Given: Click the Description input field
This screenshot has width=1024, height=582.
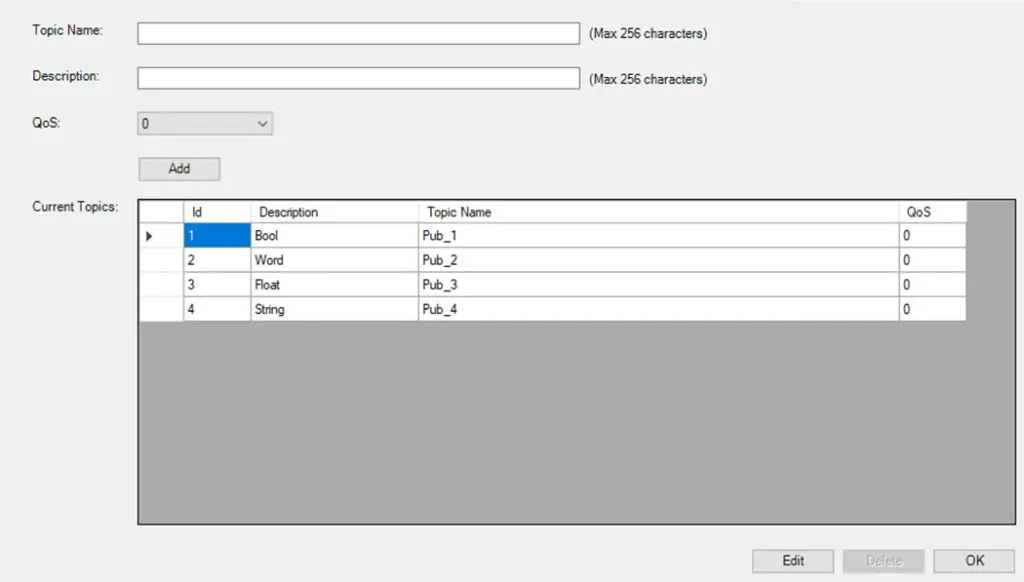Looking at the screenshot, I should pos(358,78).
